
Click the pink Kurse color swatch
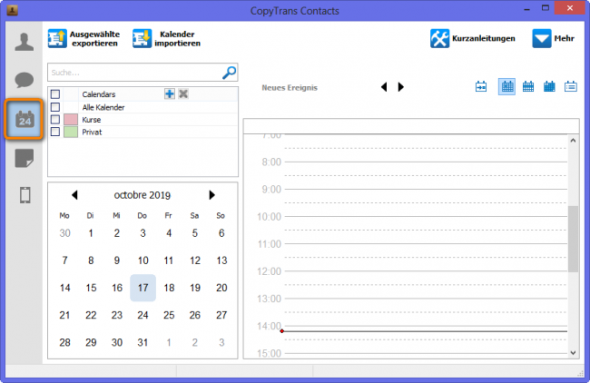point(71,120)
